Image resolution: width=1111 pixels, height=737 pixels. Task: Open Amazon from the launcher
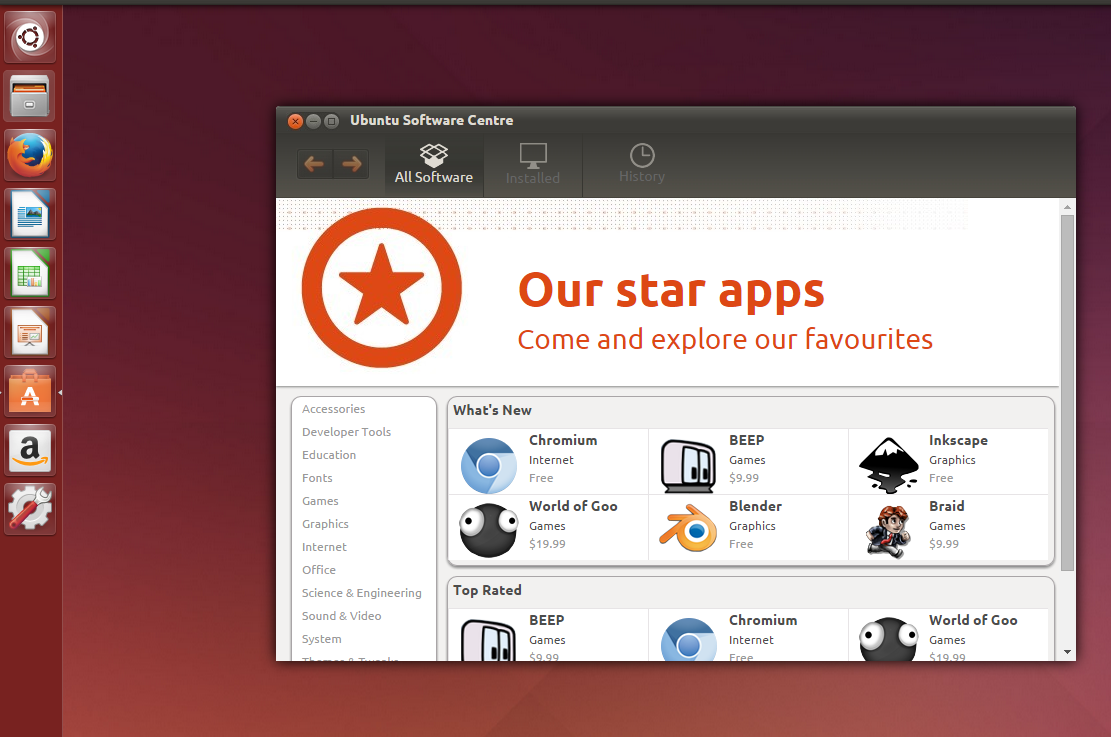click(x=30, y=450)
